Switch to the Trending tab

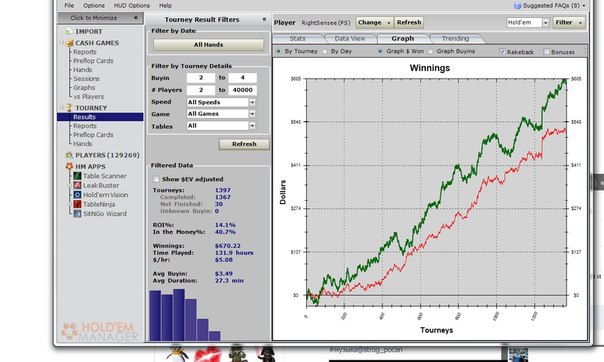coord(455,39)
